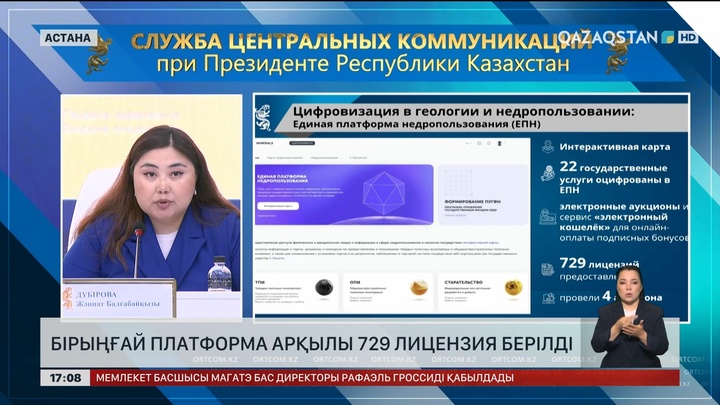This screenshot has height=405, width=720.
Task: Click the 'Интерактивная карта' text
Action: 614,147
